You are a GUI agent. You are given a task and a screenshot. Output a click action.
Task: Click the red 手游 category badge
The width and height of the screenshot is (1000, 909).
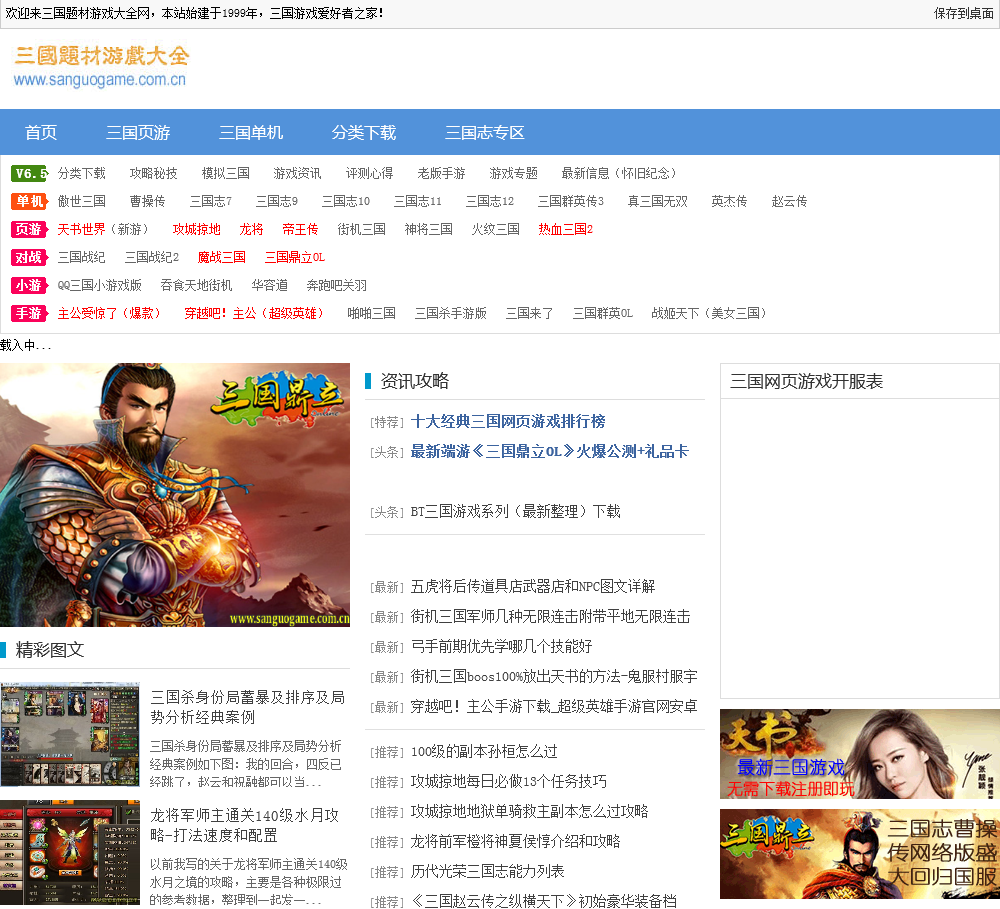(x=30, y=314)
